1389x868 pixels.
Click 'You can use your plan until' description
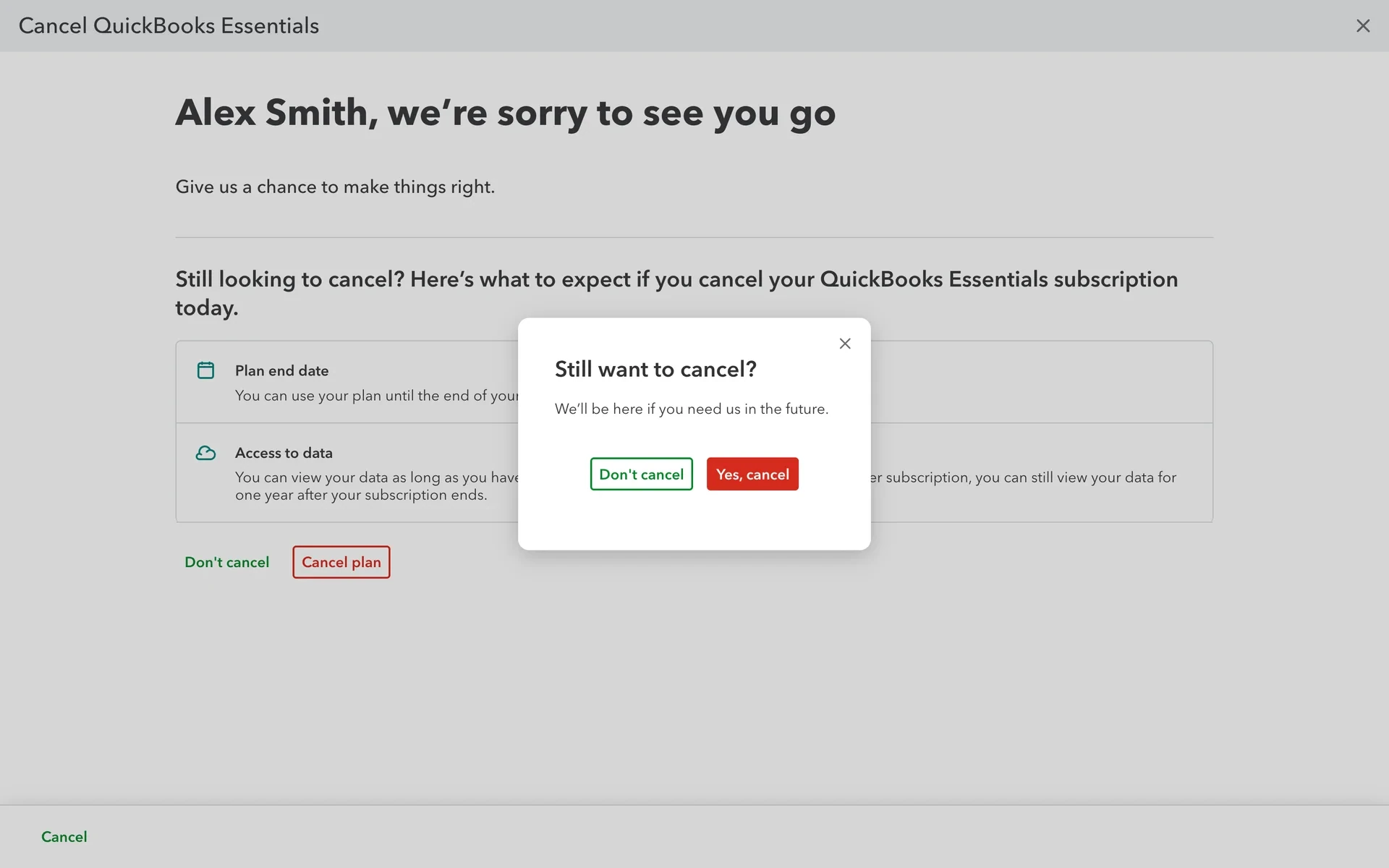(x=377, y=396)
